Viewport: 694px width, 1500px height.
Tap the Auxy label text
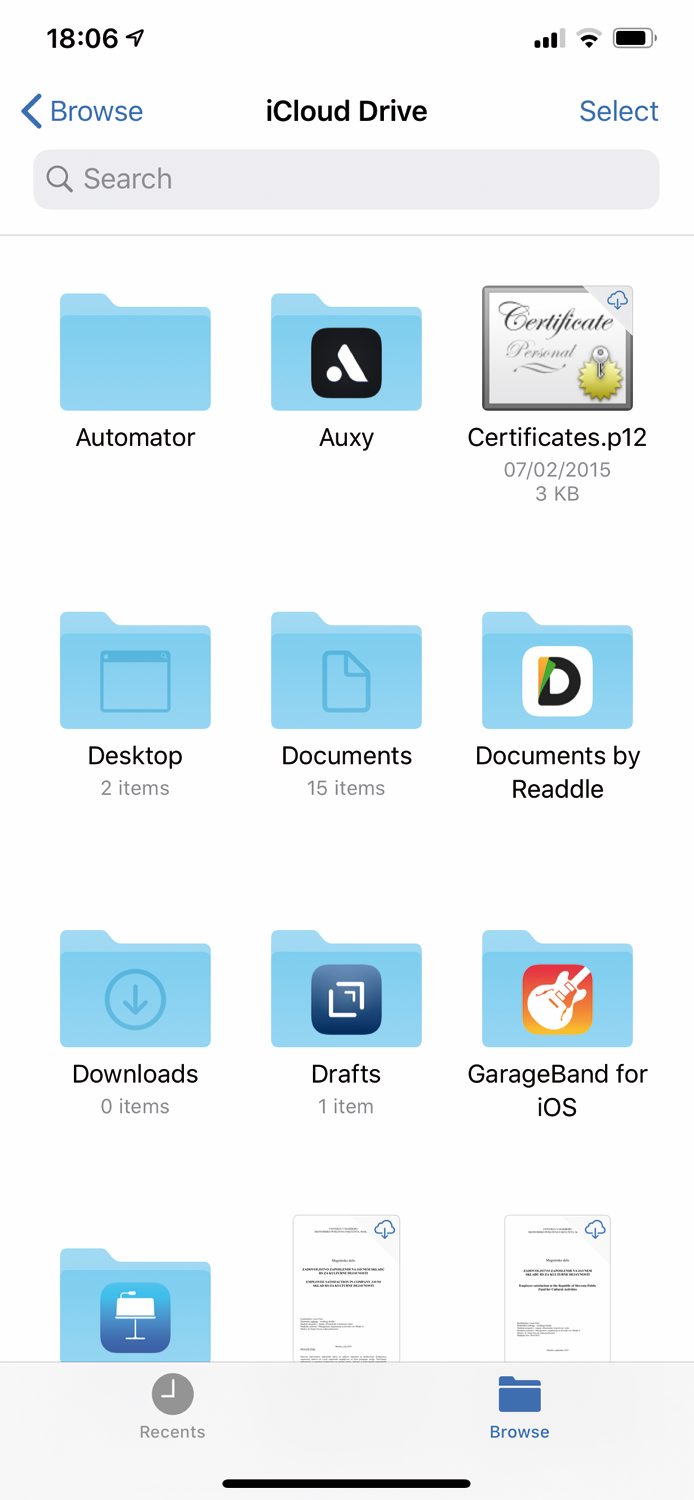(346, 438)
